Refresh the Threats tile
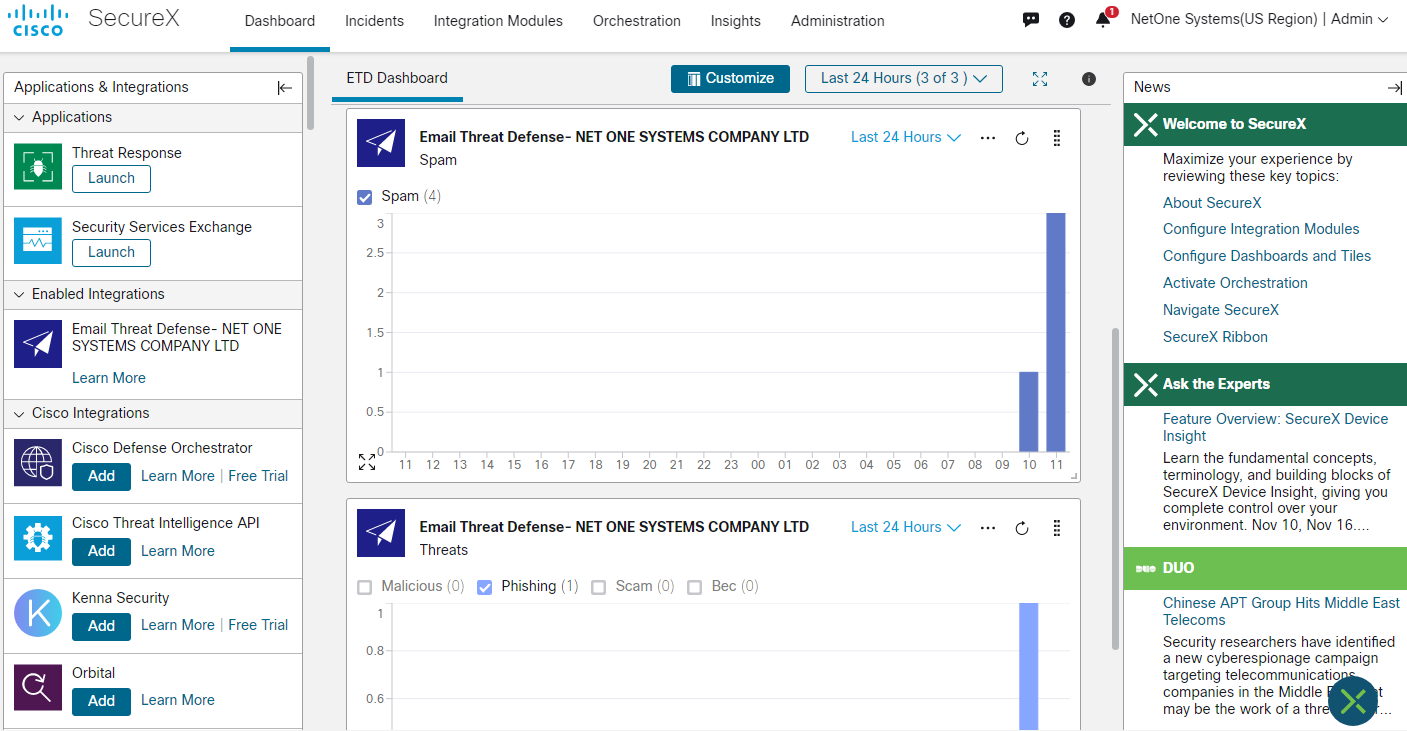This screenshot has width=1407, height=731. click(1022, 528)
